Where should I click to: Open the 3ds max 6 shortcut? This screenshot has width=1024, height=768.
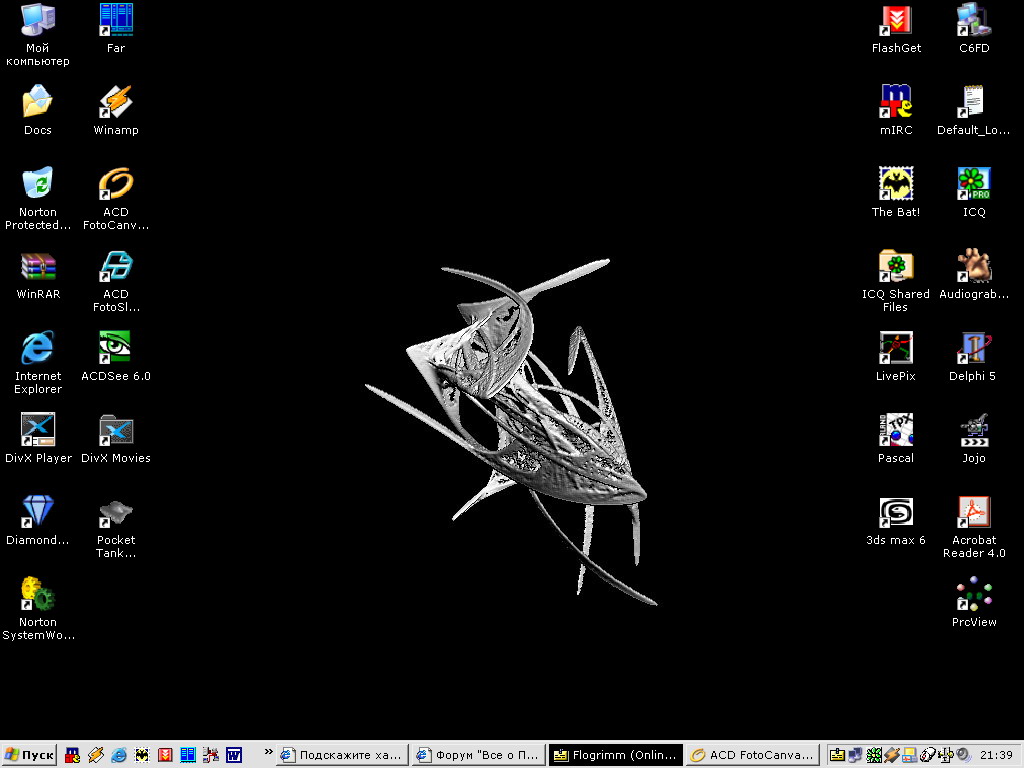coord(895,513)
